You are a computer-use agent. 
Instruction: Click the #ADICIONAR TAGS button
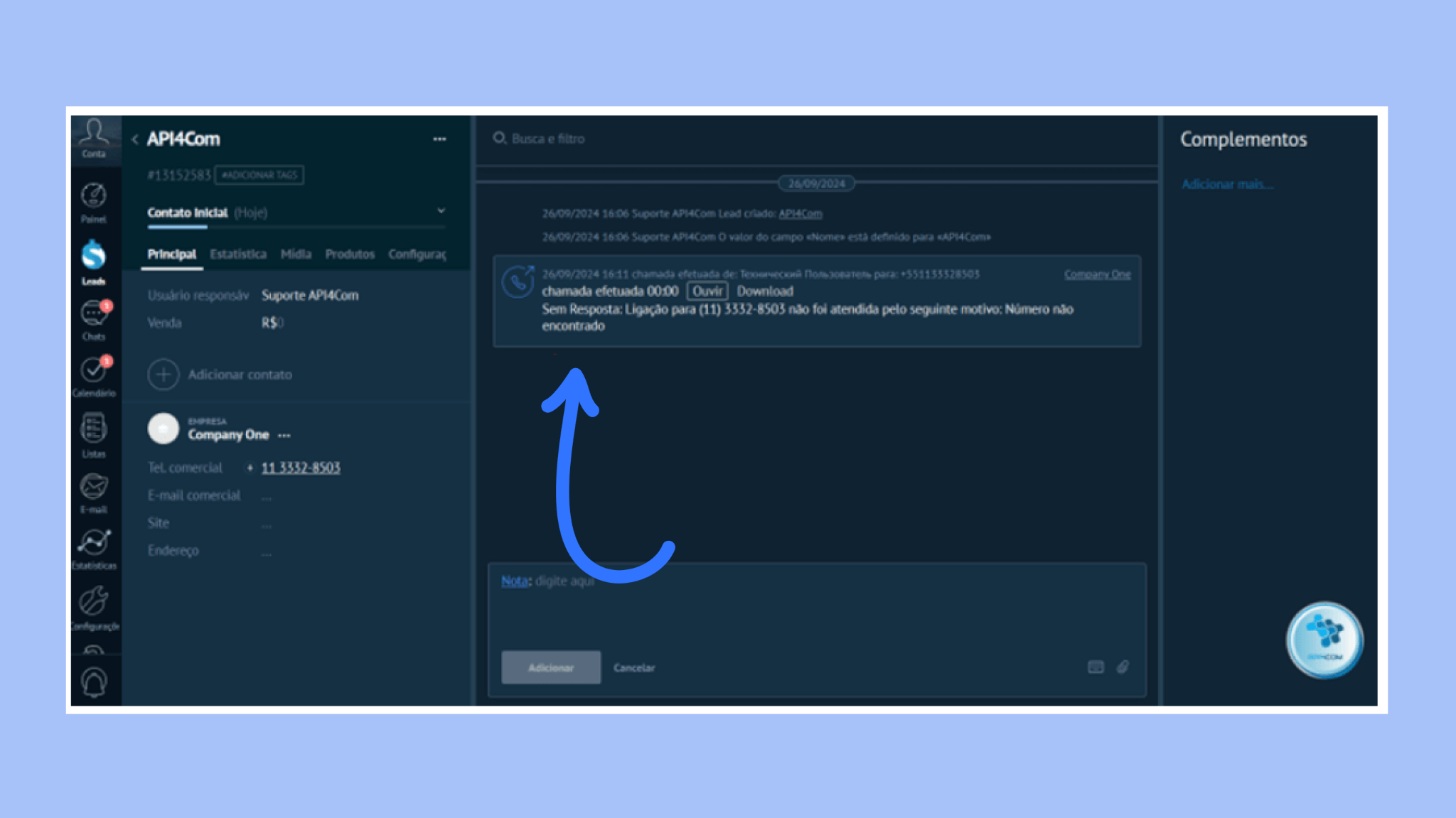pyautogui.click(x=259, y=175)
